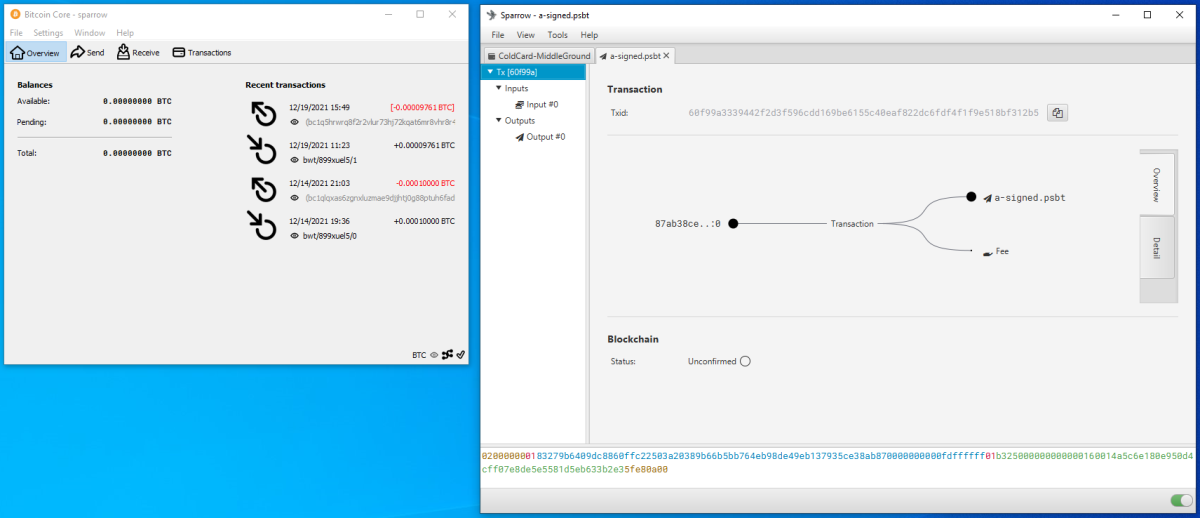Open the Bitcoin Core Help menu
Image resolution: width=1200 pixels, height=518 pixels.
click(x=125, y=33)
